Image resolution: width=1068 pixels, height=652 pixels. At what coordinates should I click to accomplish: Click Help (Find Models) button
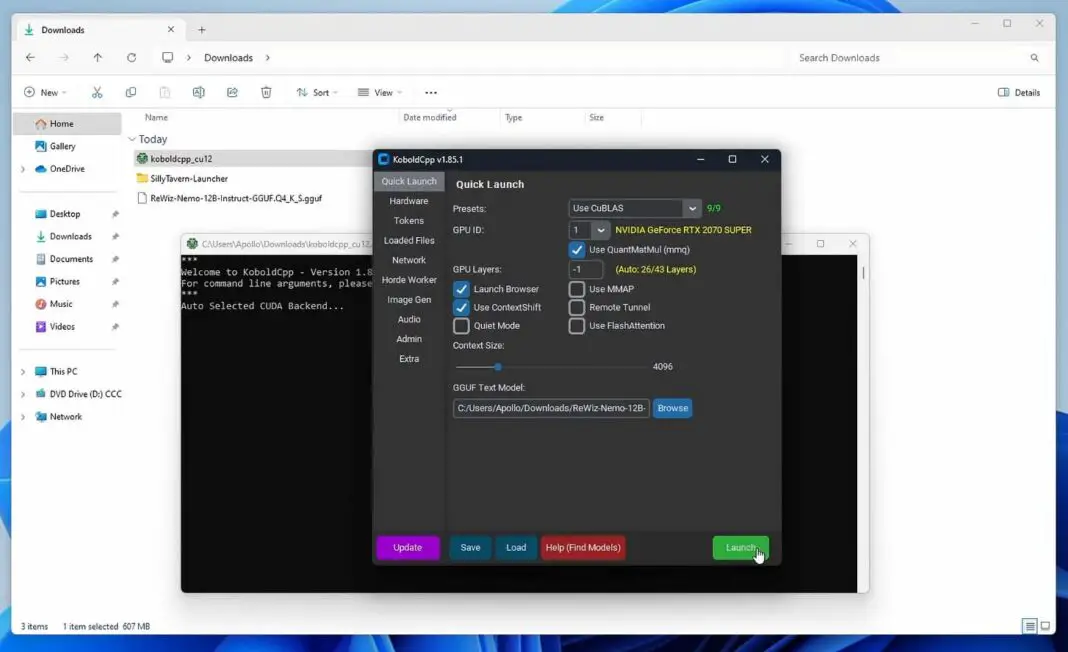click(x=583, y=548)
